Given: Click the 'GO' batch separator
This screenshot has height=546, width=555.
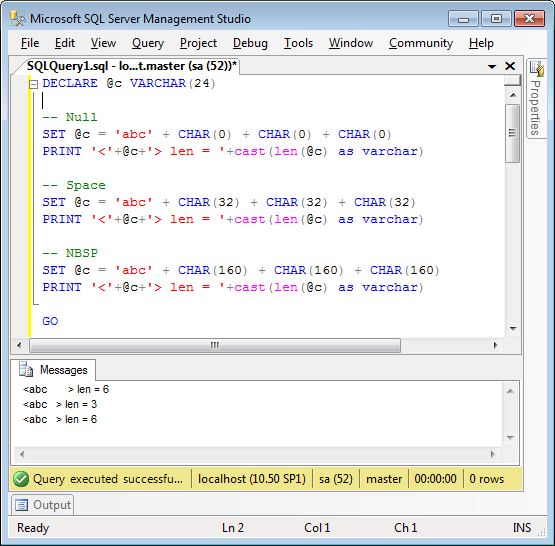Looking at the screenshot, I should 50,321.
